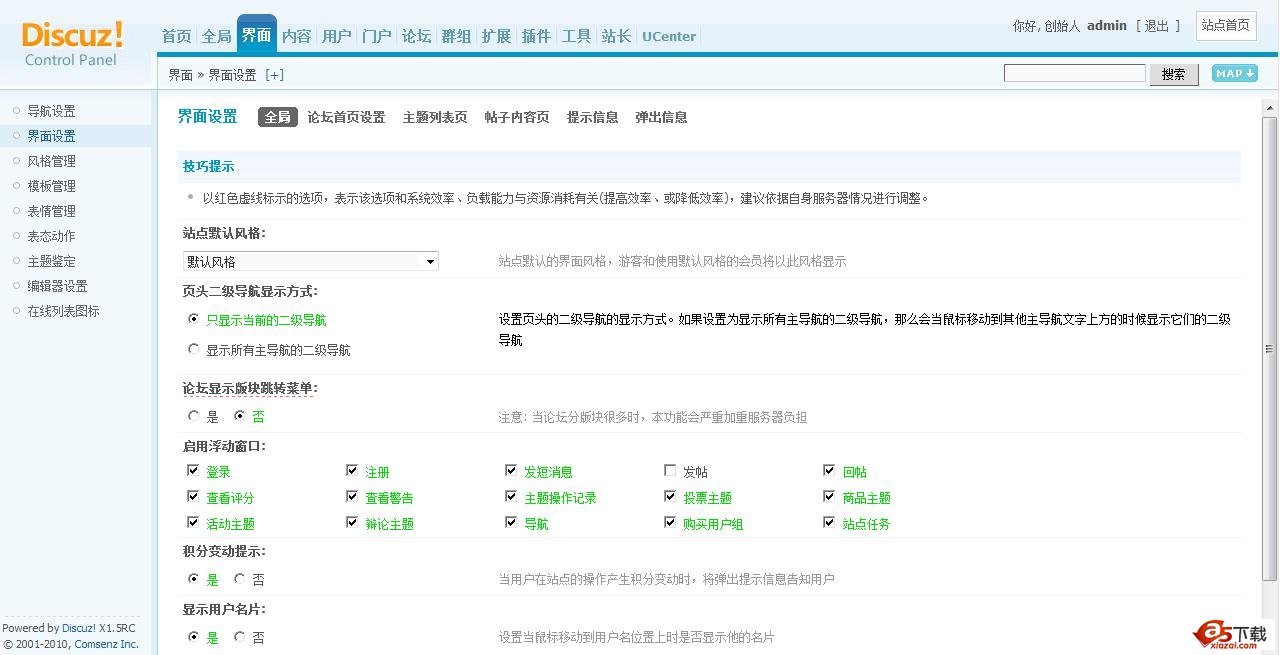Open 模板管理 in the left sidebar

pyautogui.click(x=51, y=186)
